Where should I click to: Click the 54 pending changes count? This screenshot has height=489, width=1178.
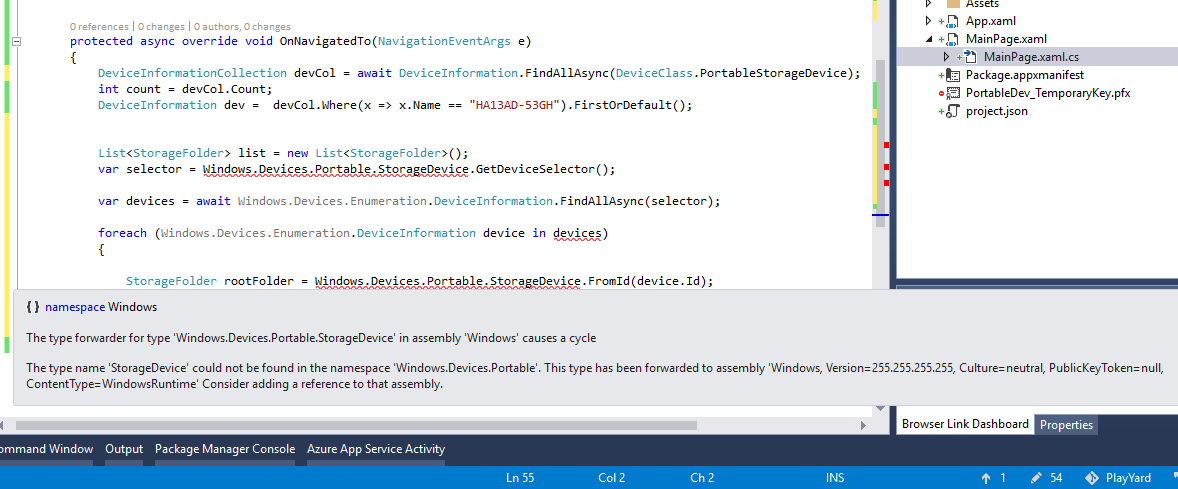coord(1056,478)
